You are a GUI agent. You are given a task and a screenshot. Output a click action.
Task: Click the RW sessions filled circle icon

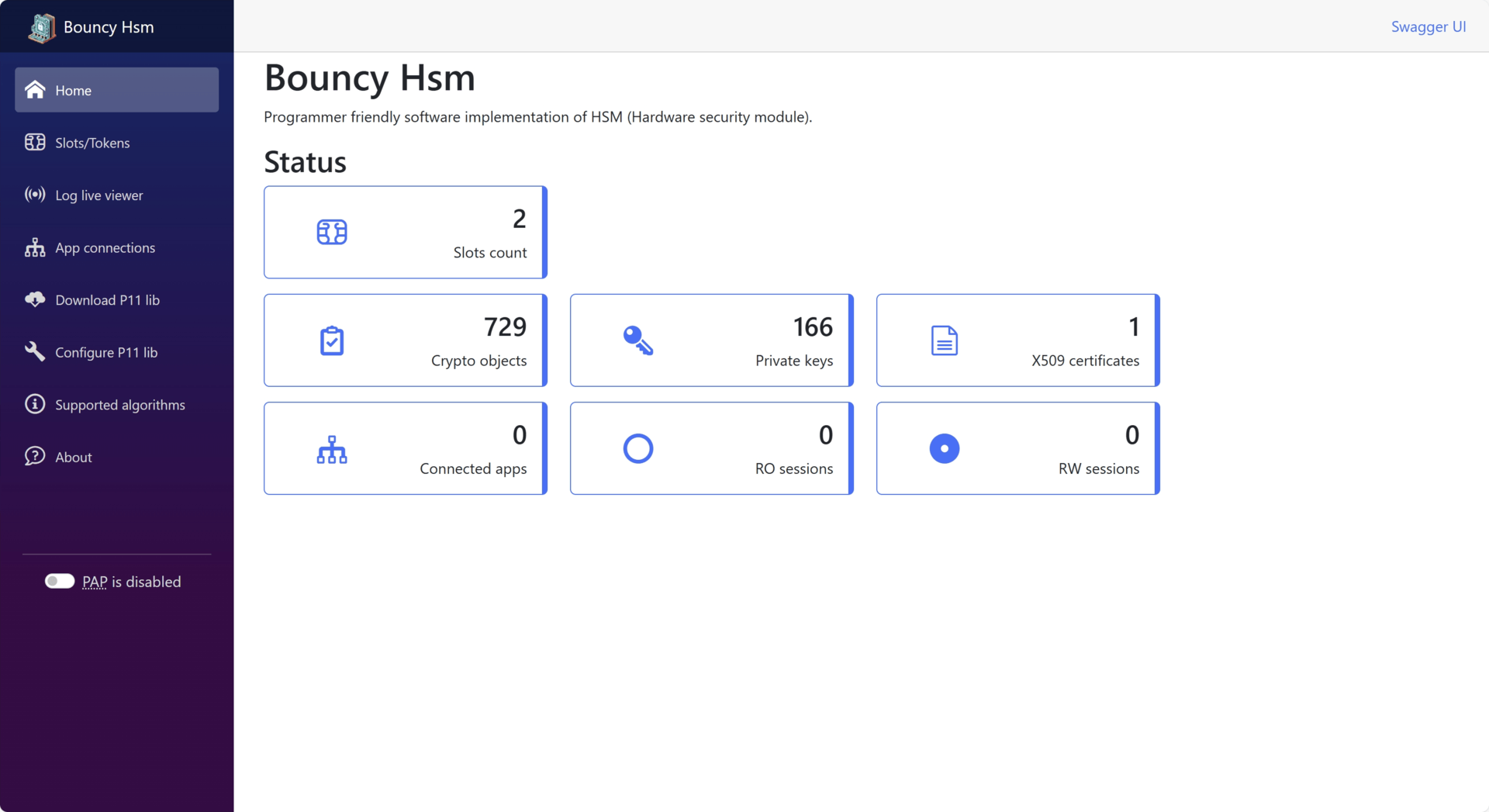[944, 448]
